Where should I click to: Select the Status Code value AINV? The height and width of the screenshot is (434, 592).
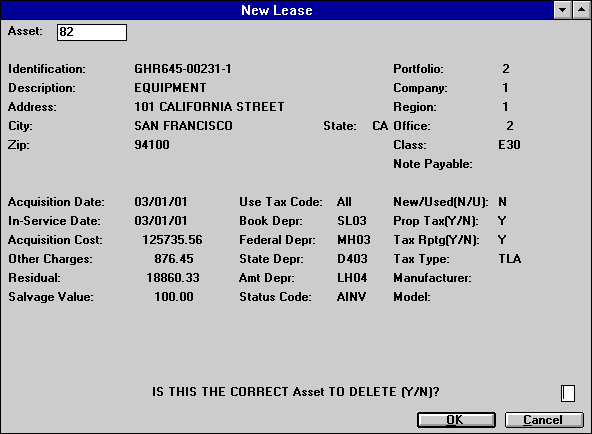(351, 297)
